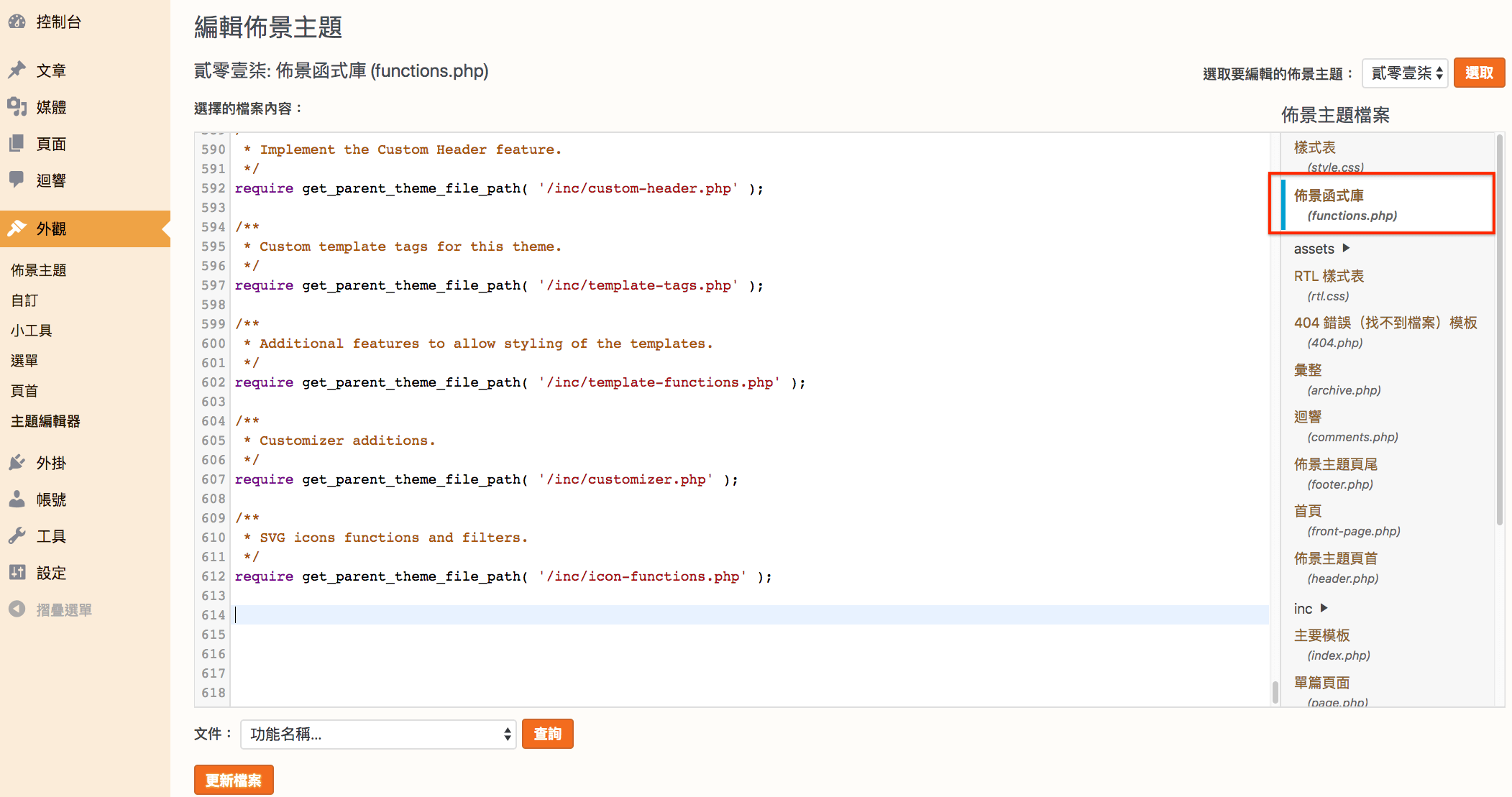This screenshot has height=797, width=1512.
Task: Click the orange 選取 button
Action: click(x=1479, y=73)
